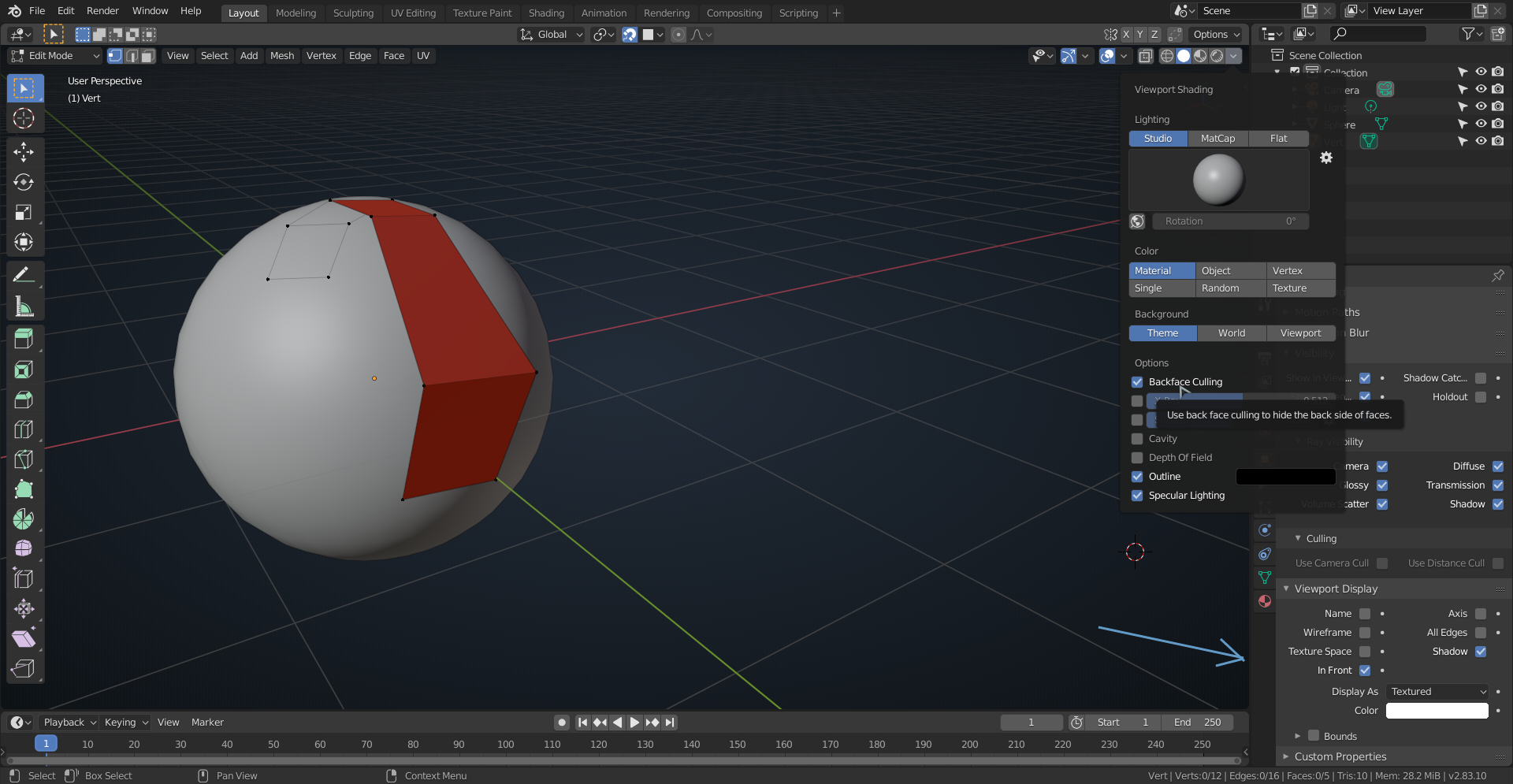Image resolution: width=1513 pixels, height=784 pixels.
Task: Collapse the Culling section
Action: pyautogui.click(x=1298, y=539)
